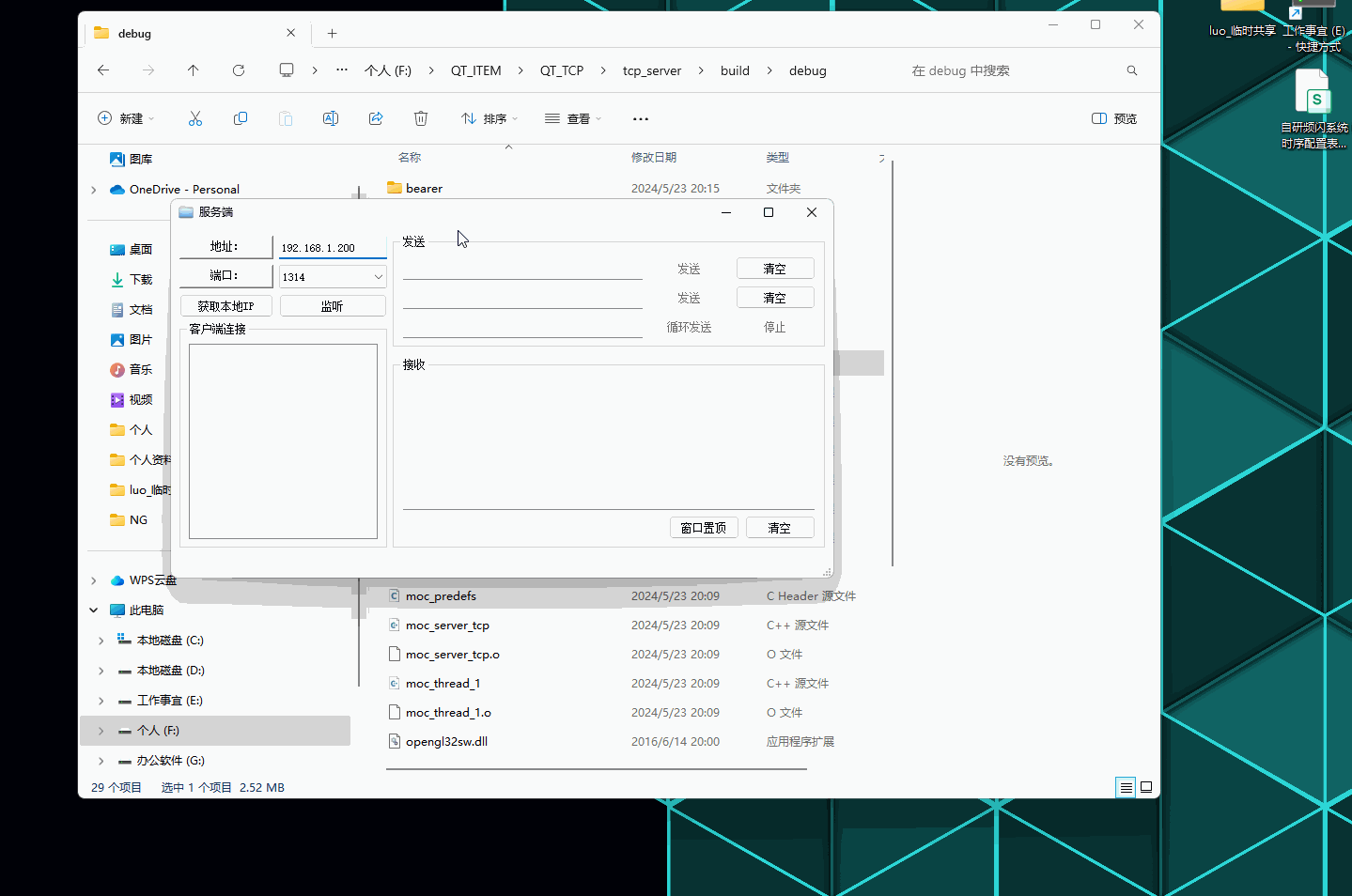This screenshot has height=896, width=1352.
Task: Add a new Explorer tab
Action: (x=332, y=33)
